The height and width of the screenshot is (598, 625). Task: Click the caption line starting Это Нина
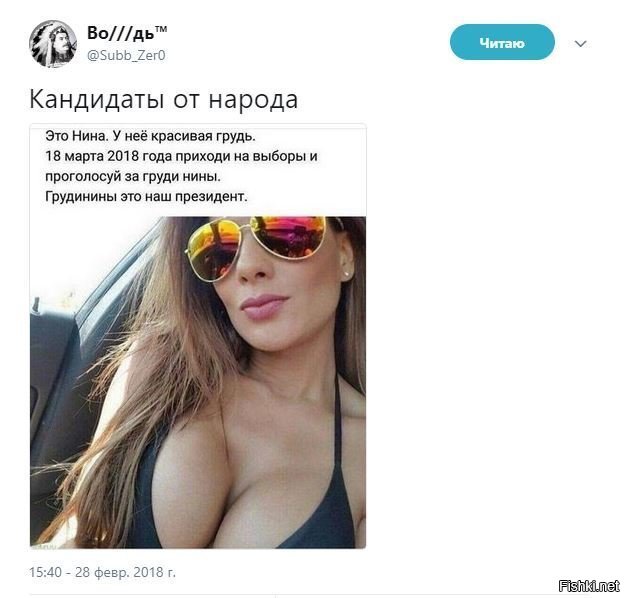click(x=150, y=136)
